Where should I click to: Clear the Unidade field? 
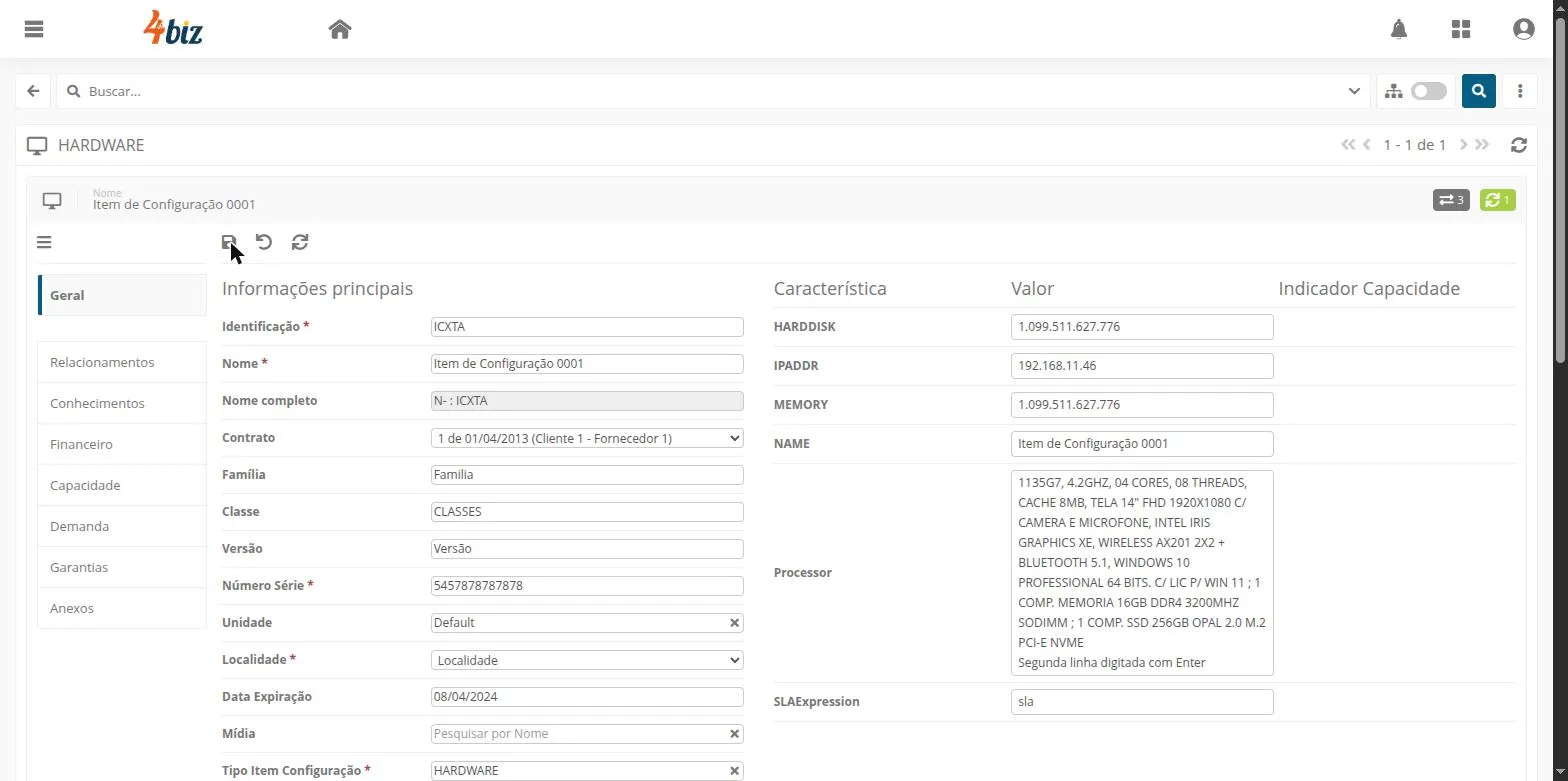pyautogui.click(x=734, y=623)
